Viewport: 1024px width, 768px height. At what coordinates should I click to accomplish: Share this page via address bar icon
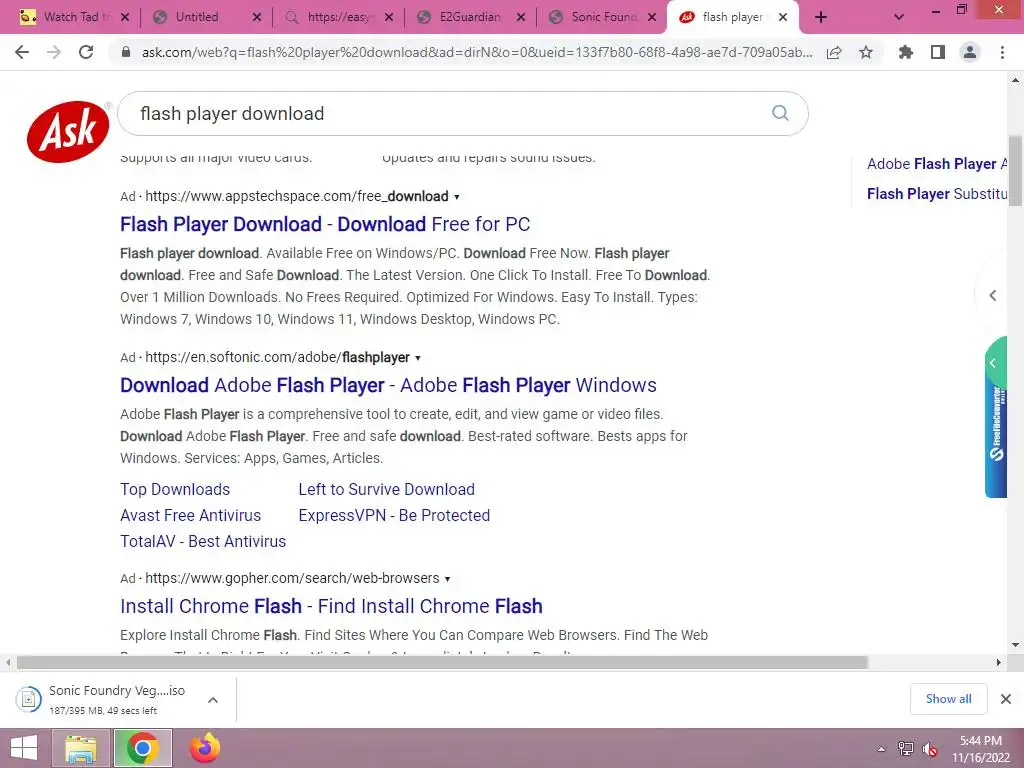tap(834, 52)
